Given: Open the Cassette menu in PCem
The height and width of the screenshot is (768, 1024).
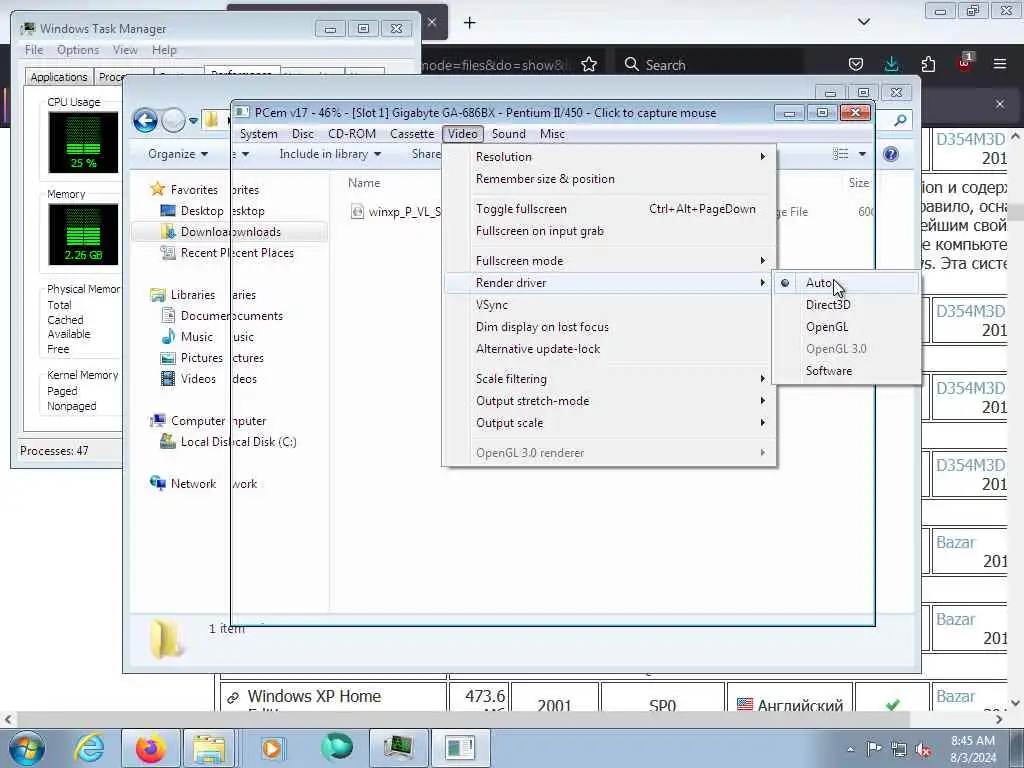Looking at the screenshot, I should click(x=411, y=134).
